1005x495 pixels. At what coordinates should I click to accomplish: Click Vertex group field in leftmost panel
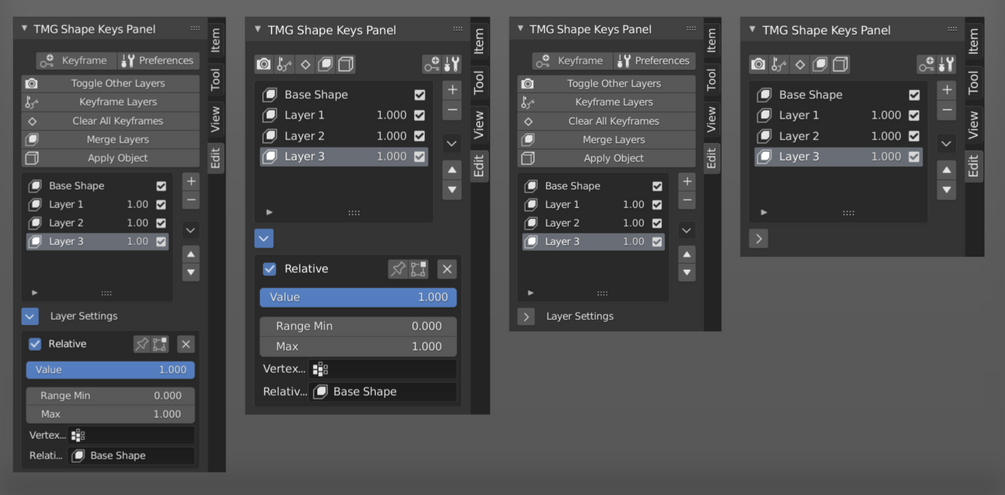(x=131, y=435)
